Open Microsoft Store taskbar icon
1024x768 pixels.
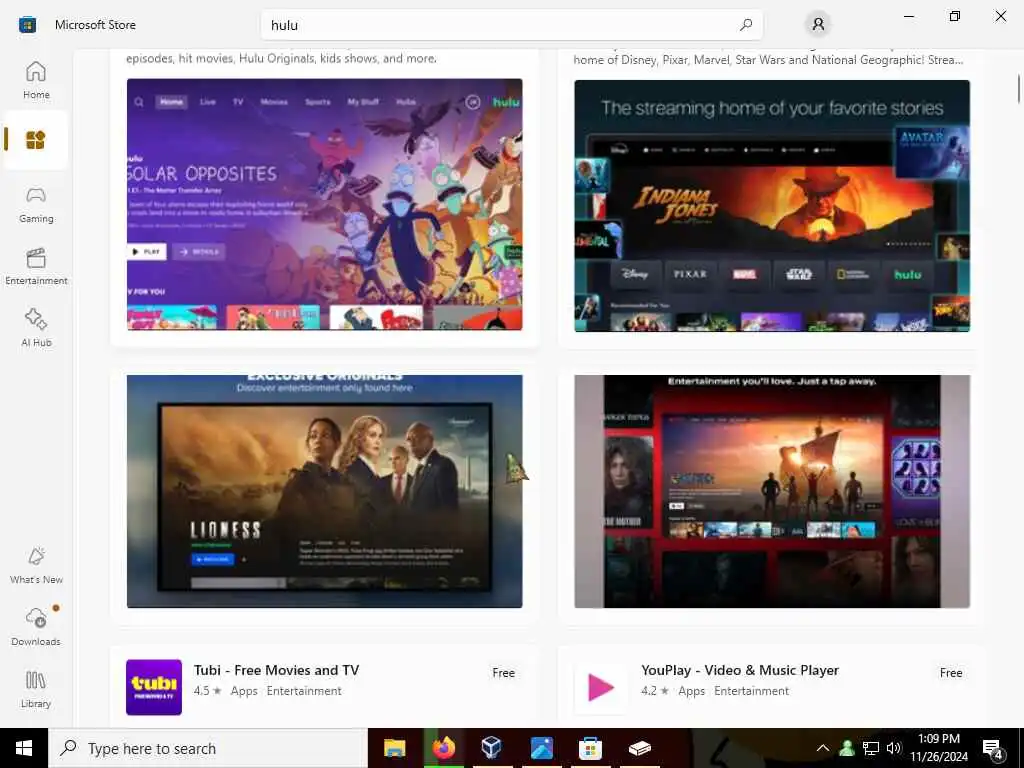590,748
